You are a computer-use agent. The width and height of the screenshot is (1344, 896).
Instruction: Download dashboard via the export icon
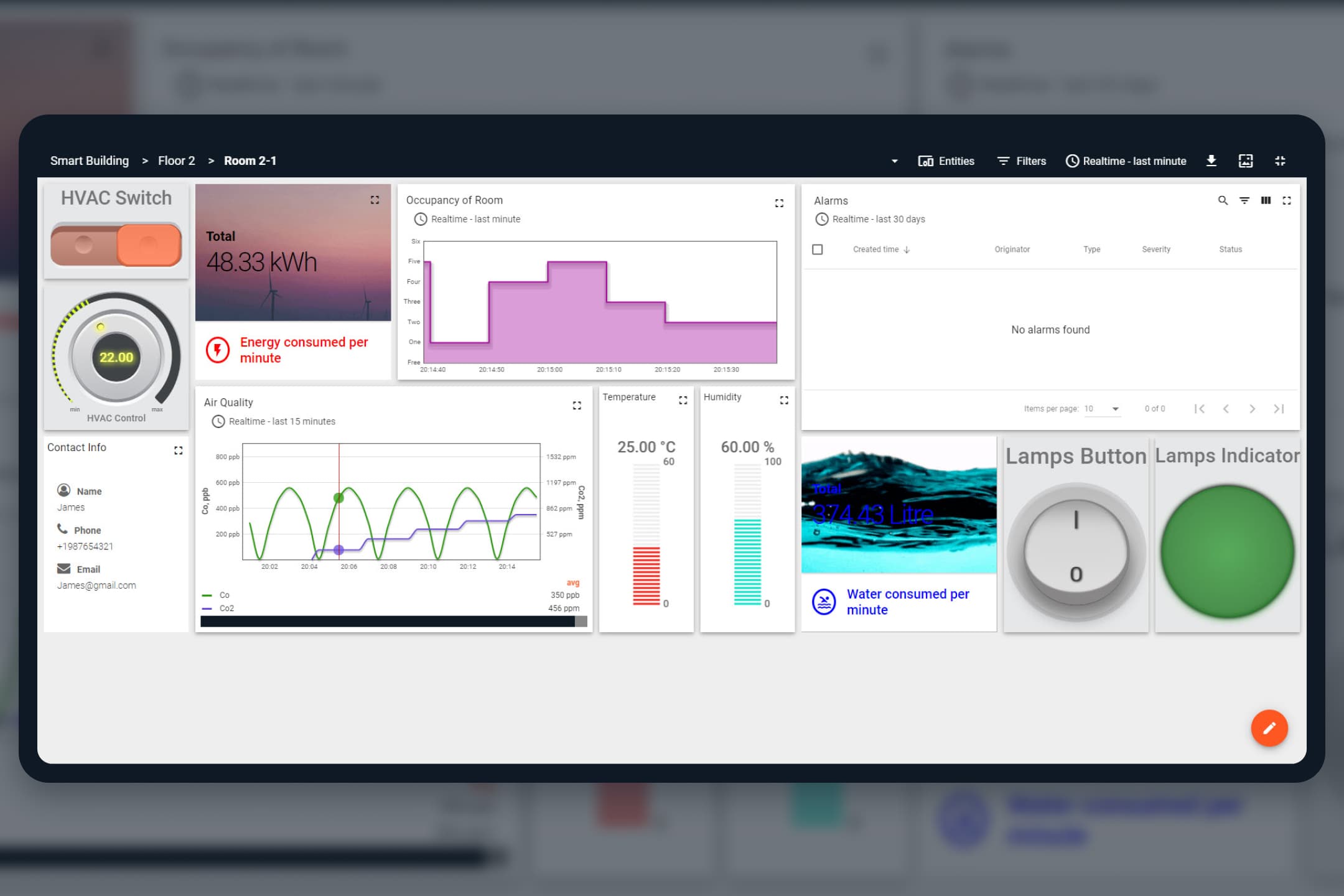point(1211,161)
